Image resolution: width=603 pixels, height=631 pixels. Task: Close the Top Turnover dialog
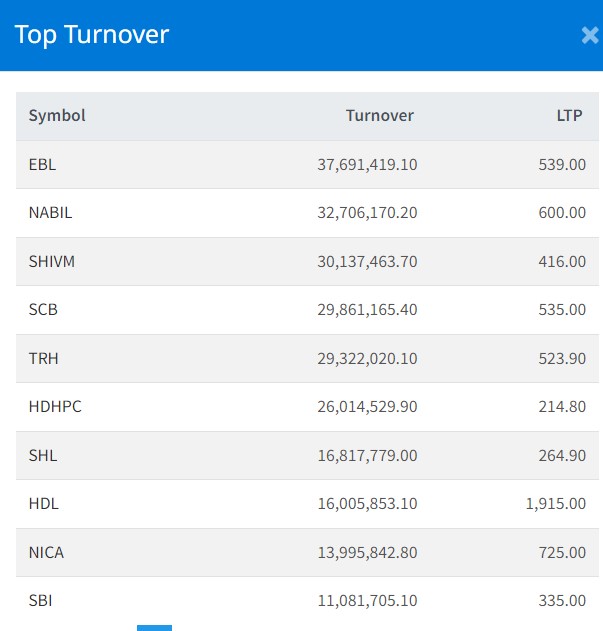click(x=589, y=36)
